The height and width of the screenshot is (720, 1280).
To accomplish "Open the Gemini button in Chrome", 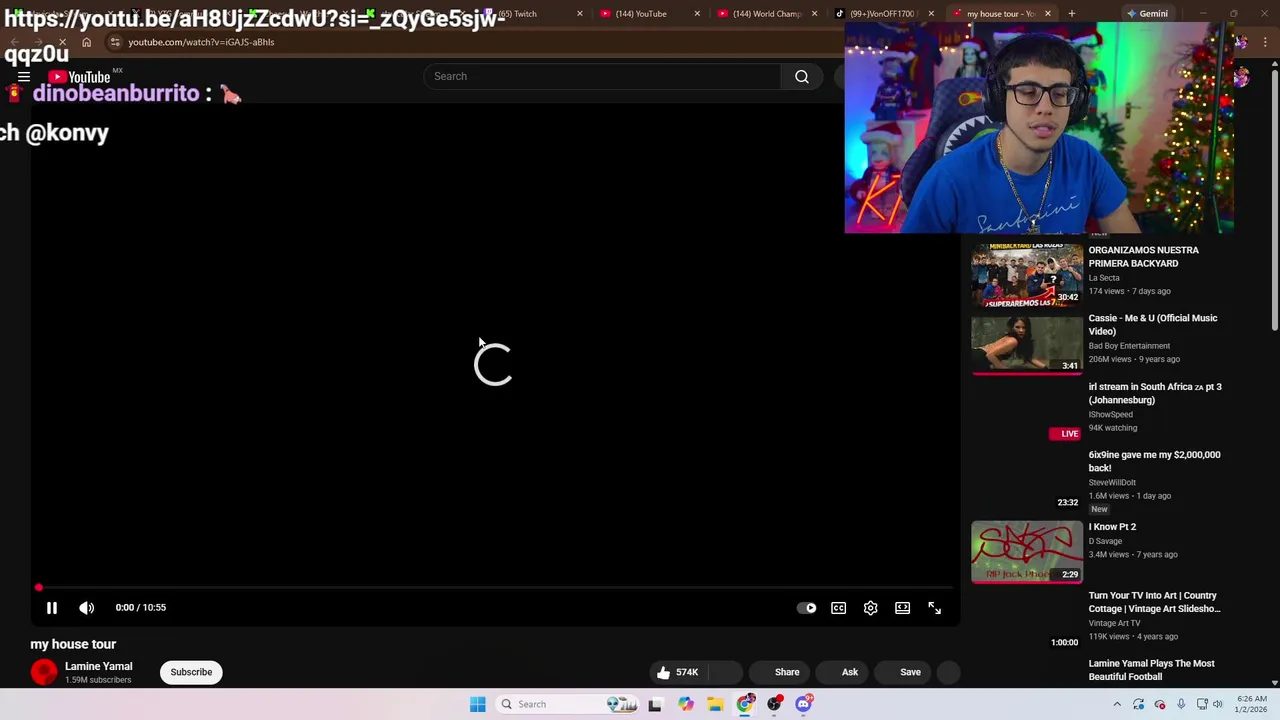I will tap(1147, 14).
